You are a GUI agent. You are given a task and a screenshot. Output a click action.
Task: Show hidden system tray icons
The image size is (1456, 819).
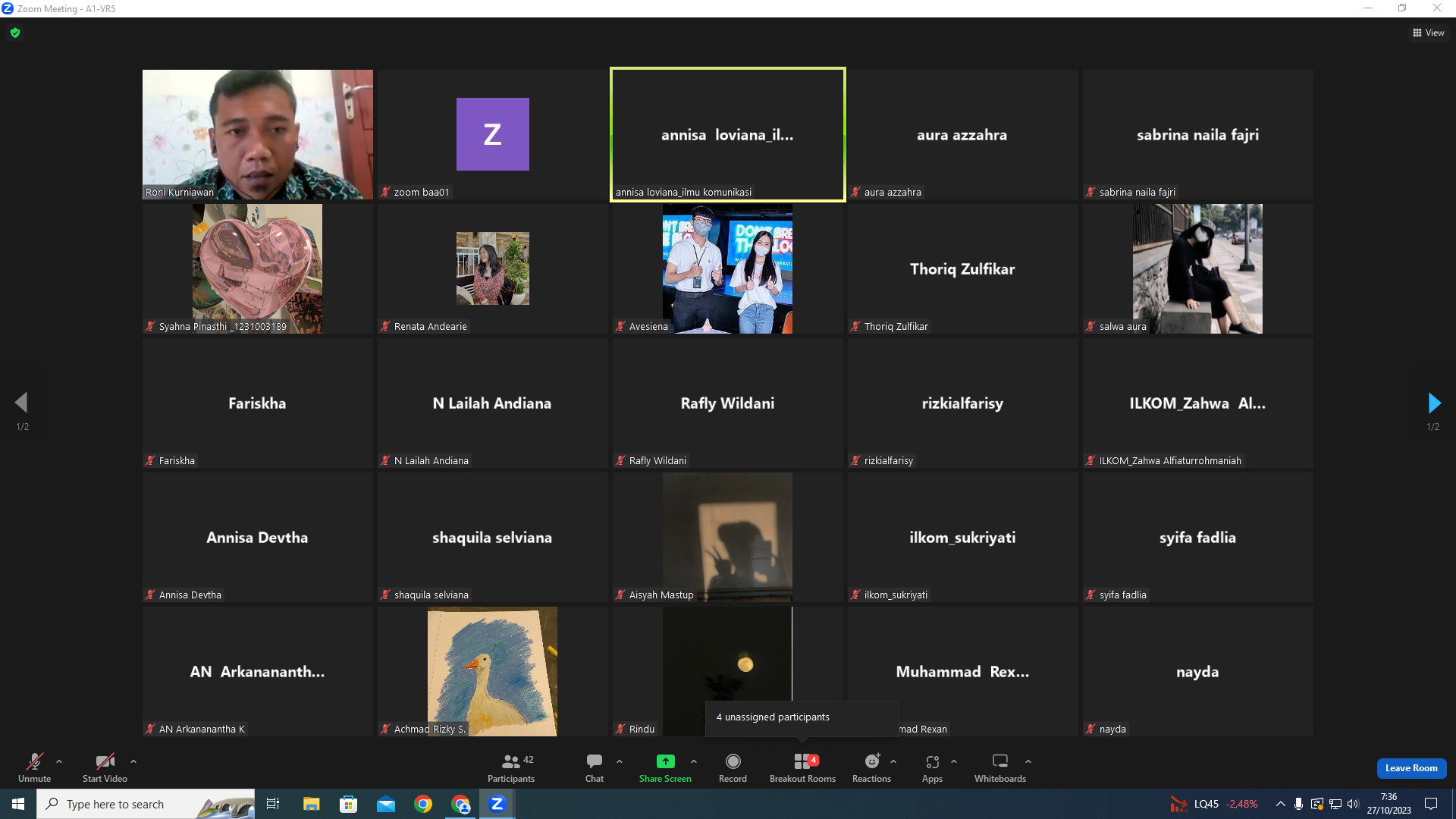pos(1281,804)
